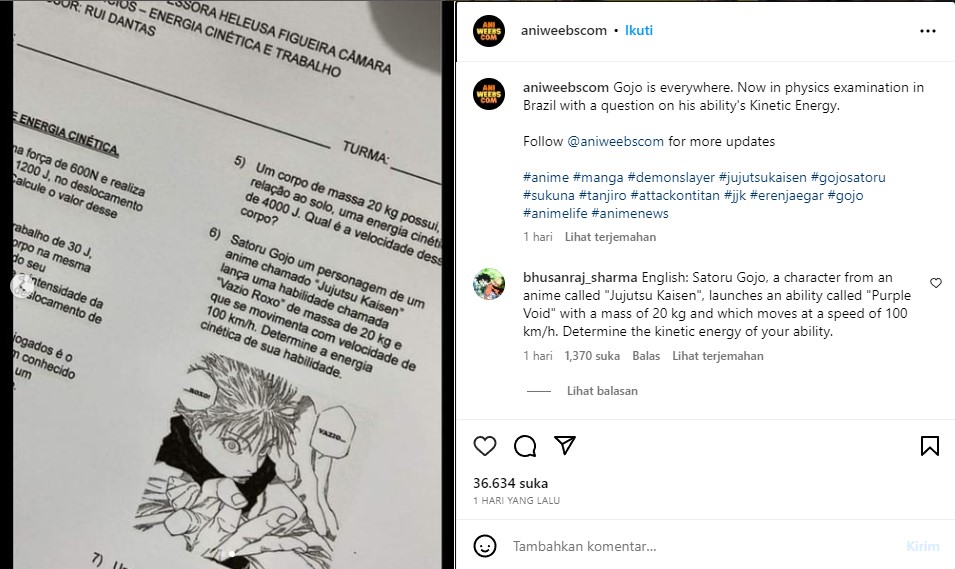Open bhusanraj_sharma's profile picture
Viewport: 955px width, 569px height.
pyautogui.click(x=489, y=284)
